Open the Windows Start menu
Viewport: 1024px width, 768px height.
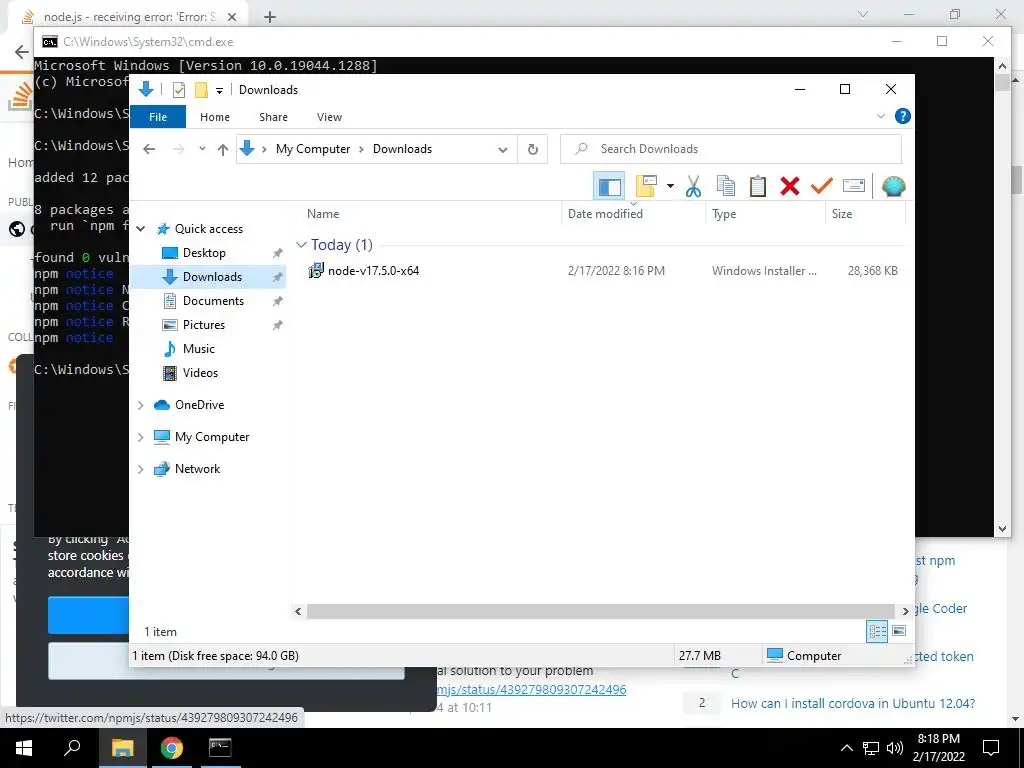click(24, 748)
